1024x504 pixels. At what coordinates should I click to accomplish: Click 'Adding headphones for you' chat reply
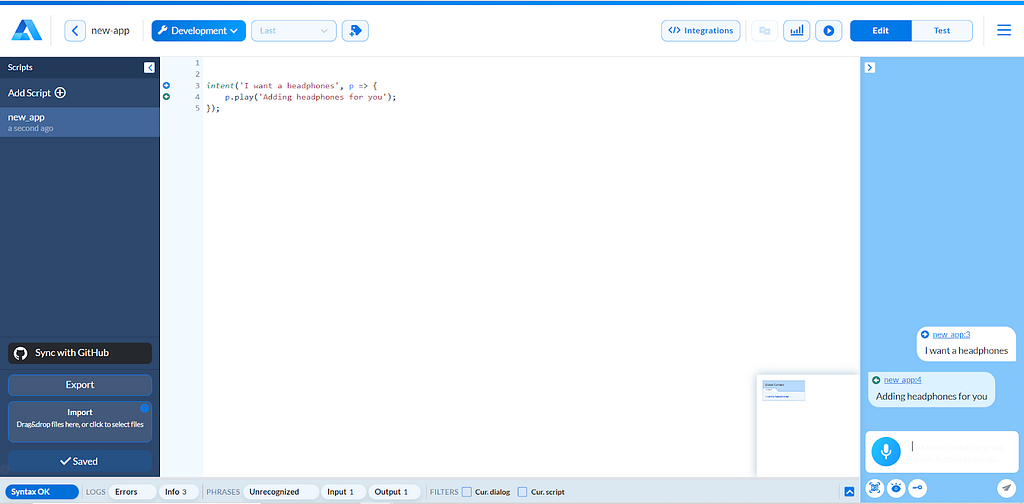[x=931, y=396]
